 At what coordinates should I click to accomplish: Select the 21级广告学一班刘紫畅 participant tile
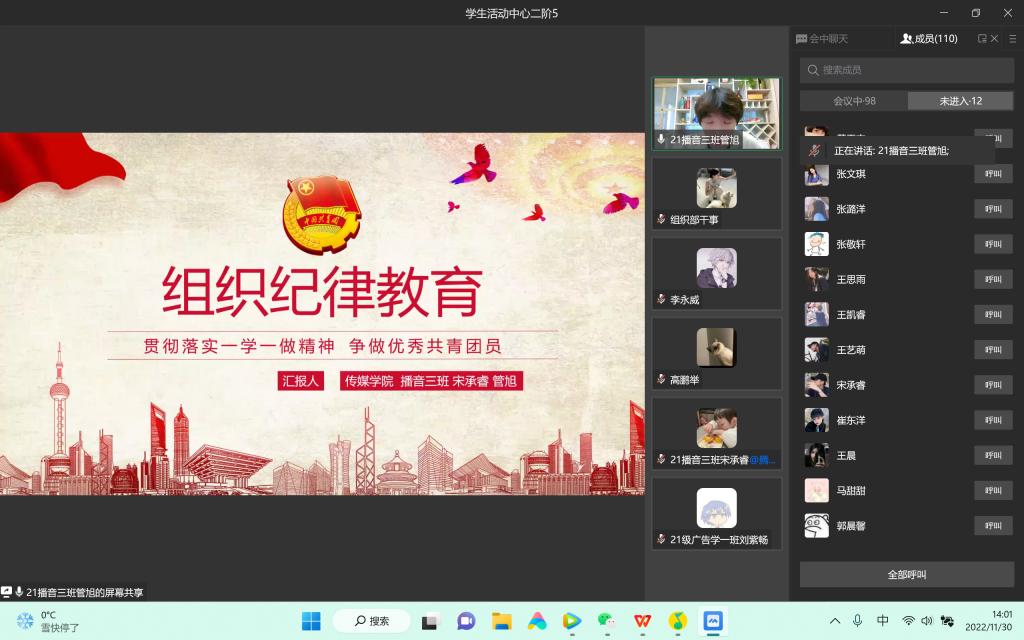tap(716, 513)
